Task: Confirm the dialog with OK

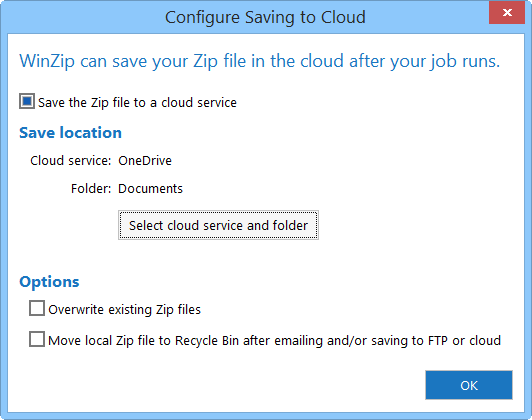Action: tap(469, 385)
